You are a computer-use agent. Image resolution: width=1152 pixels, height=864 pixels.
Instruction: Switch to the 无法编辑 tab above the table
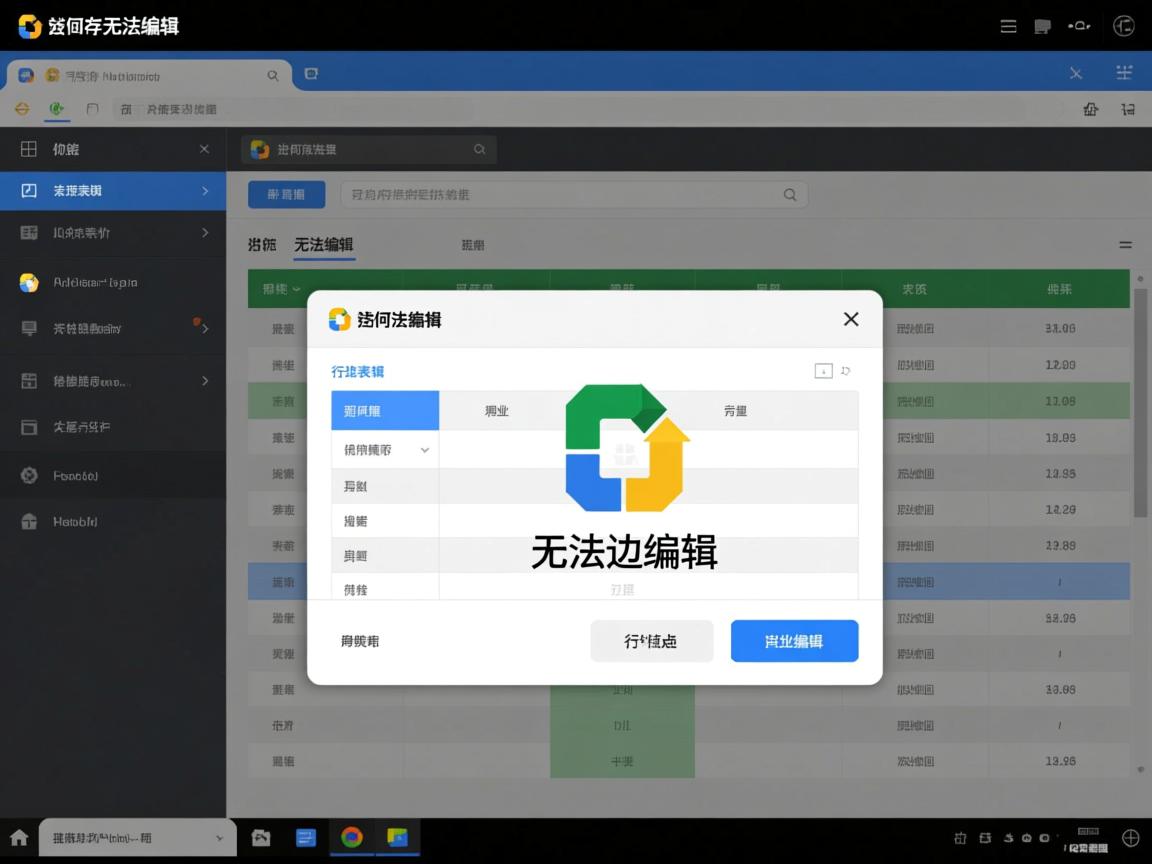(x=323, y=244)
